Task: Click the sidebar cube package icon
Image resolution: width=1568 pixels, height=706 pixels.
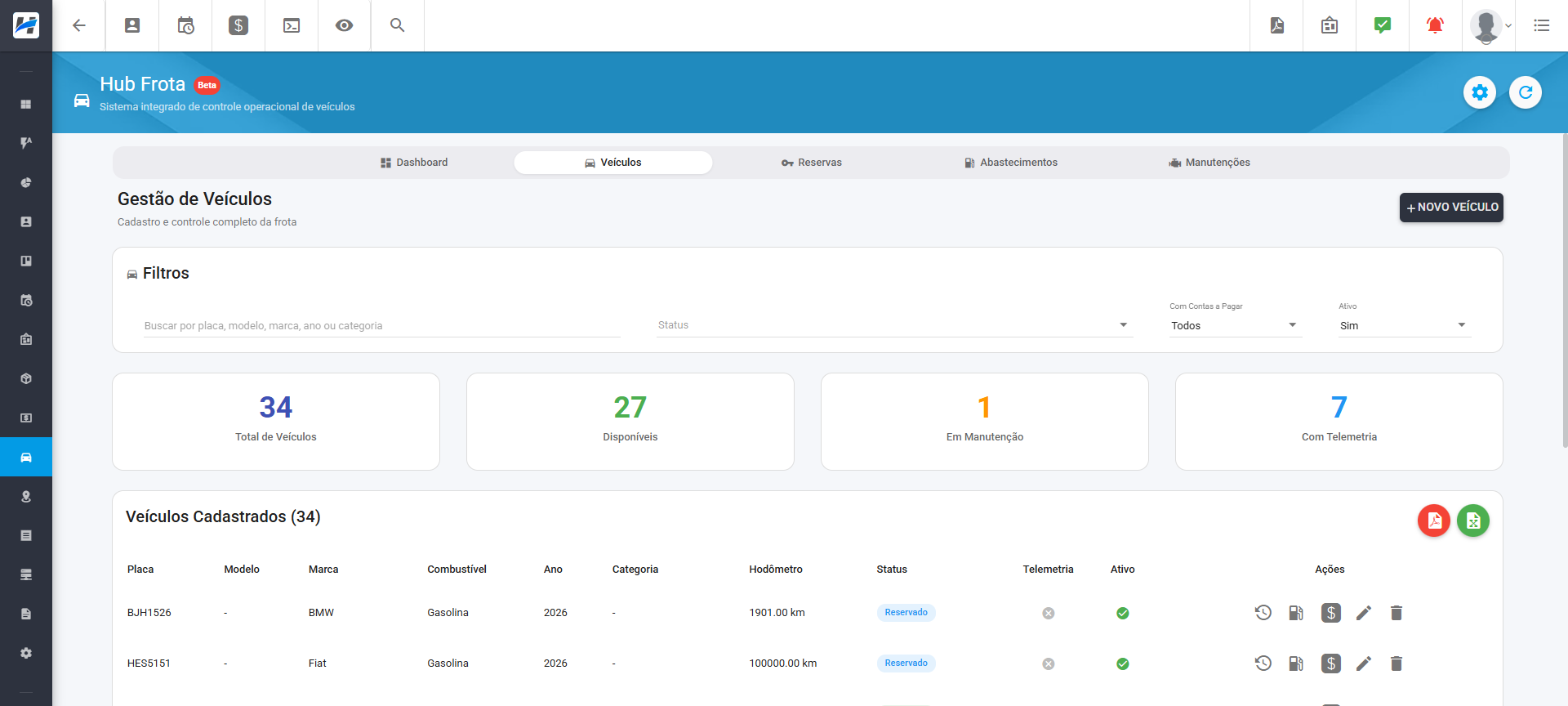Action: coord(26,378)
